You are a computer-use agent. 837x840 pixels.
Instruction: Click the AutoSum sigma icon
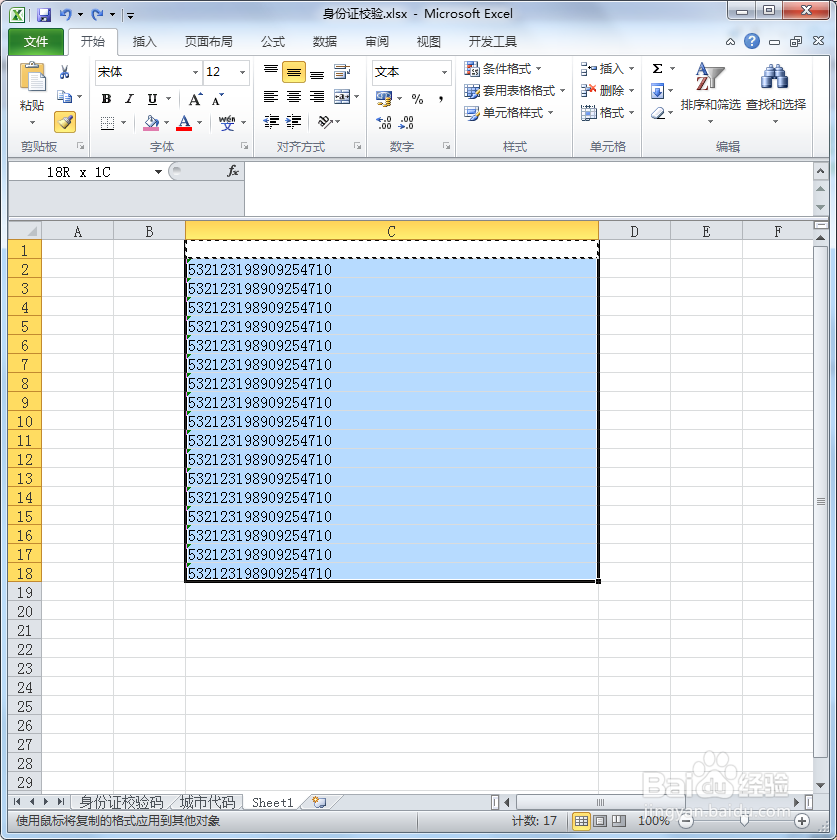point(657,69)
